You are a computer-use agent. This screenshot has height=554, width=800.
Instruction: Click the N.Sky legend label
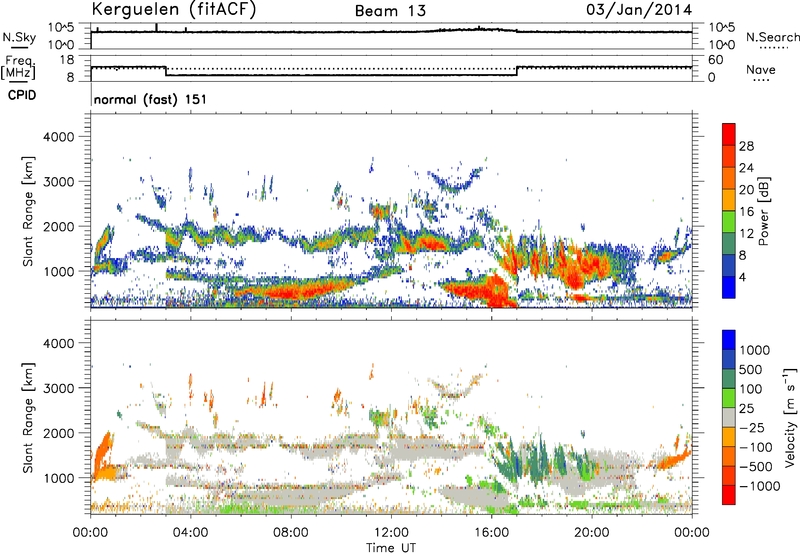[x=19, y=37]
